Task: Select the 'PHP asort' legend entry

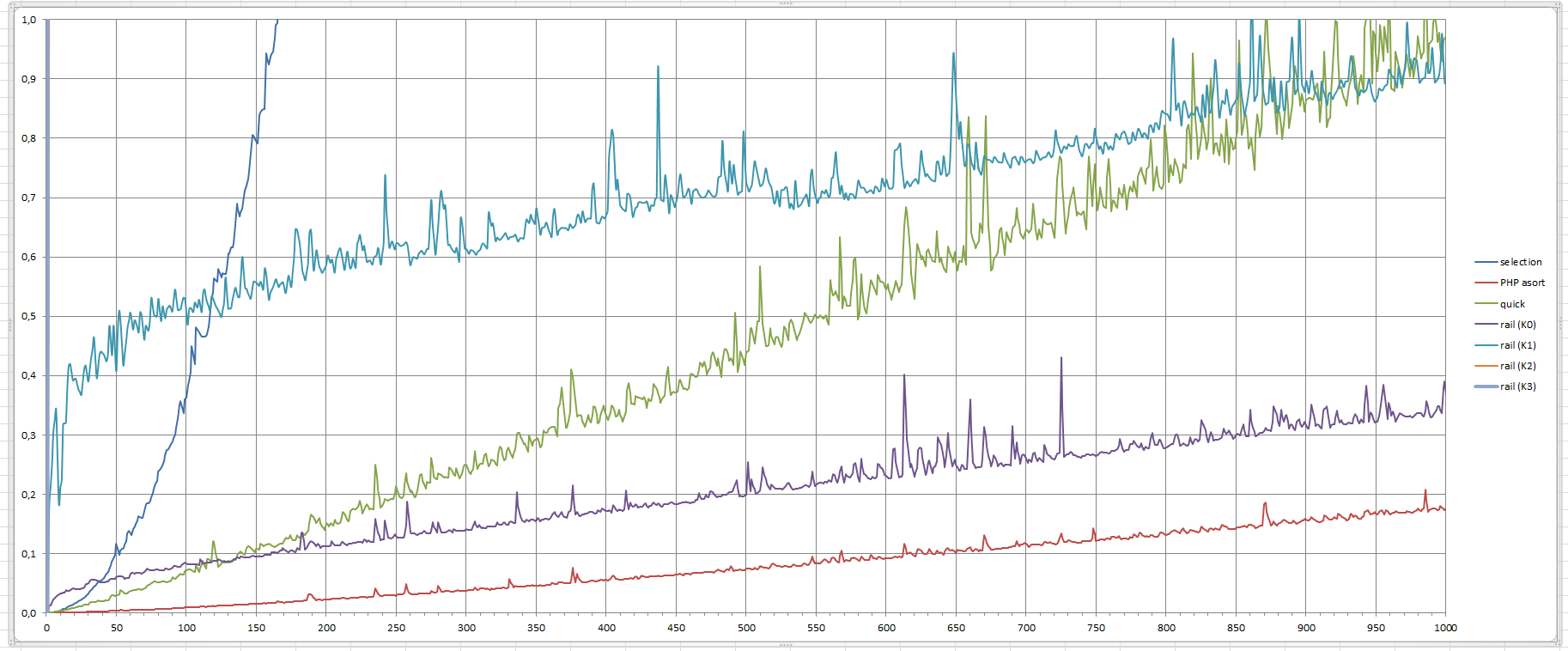Action: point(1510,283)
